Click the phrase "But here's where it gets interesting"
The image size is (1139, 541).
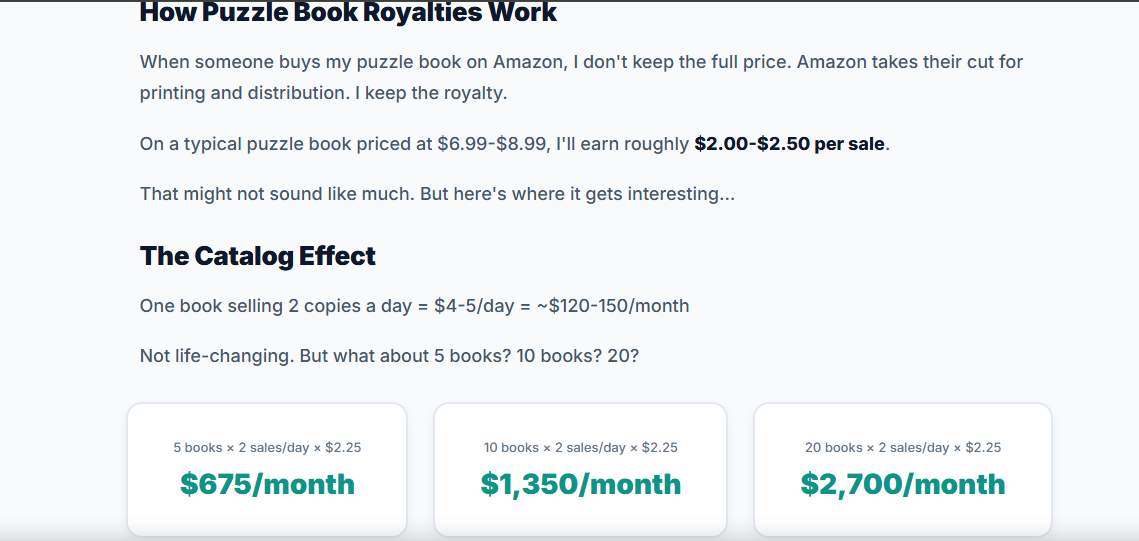click(x=577, y=193)
